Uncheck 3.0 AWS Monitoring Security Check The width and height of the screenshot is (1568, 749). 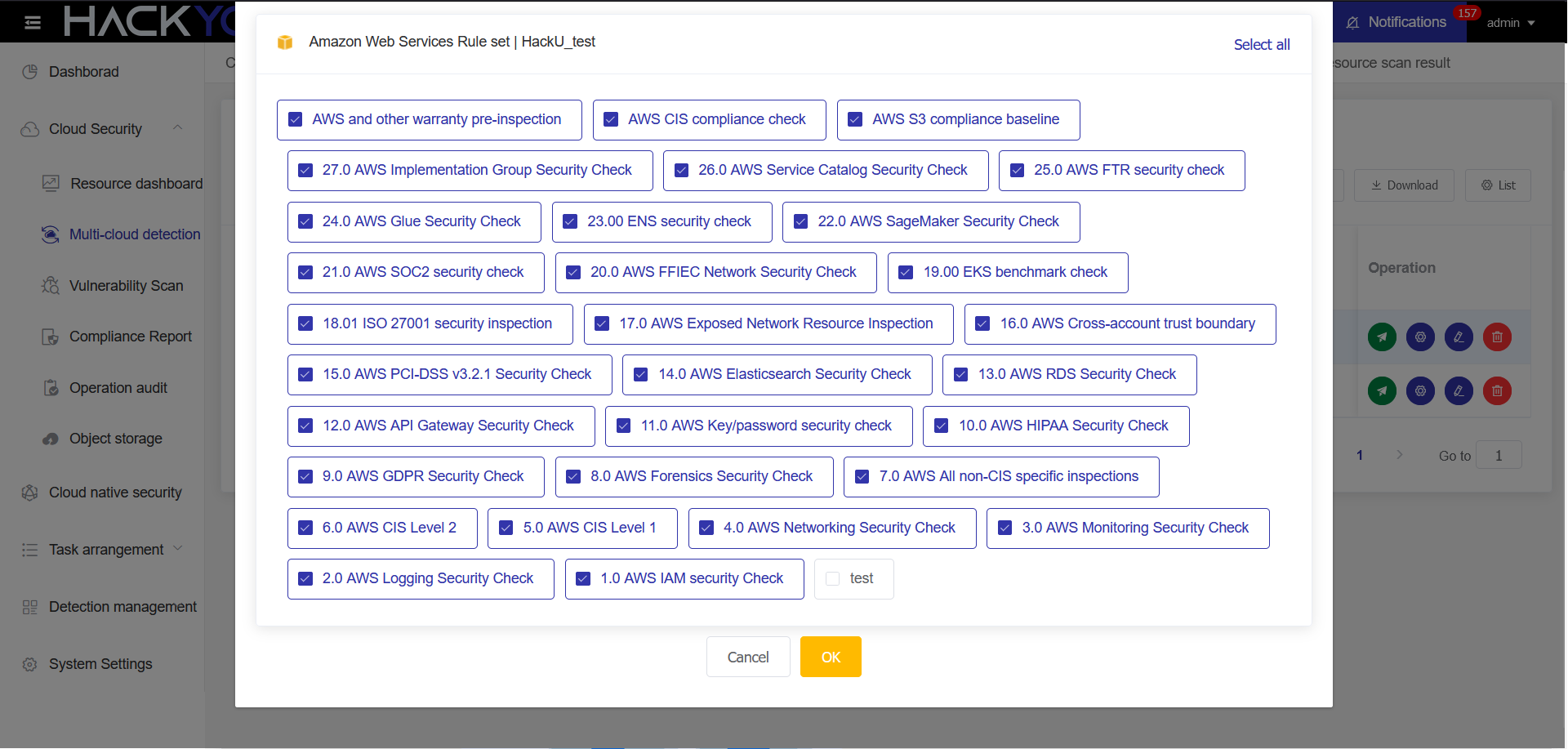[x=1005, y=528]
